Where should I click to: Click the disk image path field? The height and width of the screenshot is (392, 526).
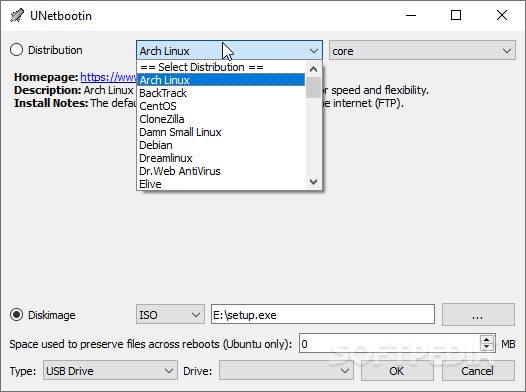pos(323,315)
